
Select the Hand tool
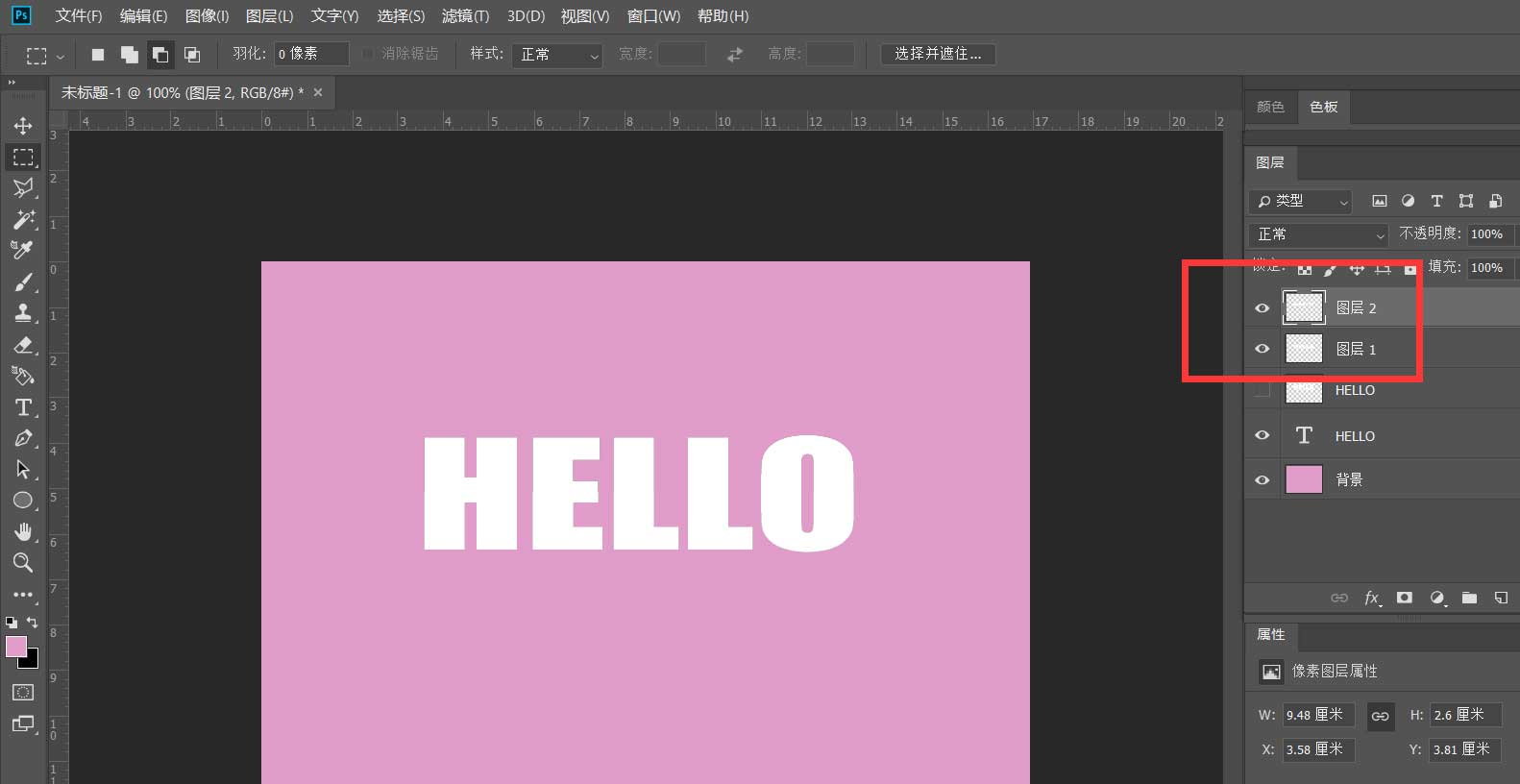23,531
